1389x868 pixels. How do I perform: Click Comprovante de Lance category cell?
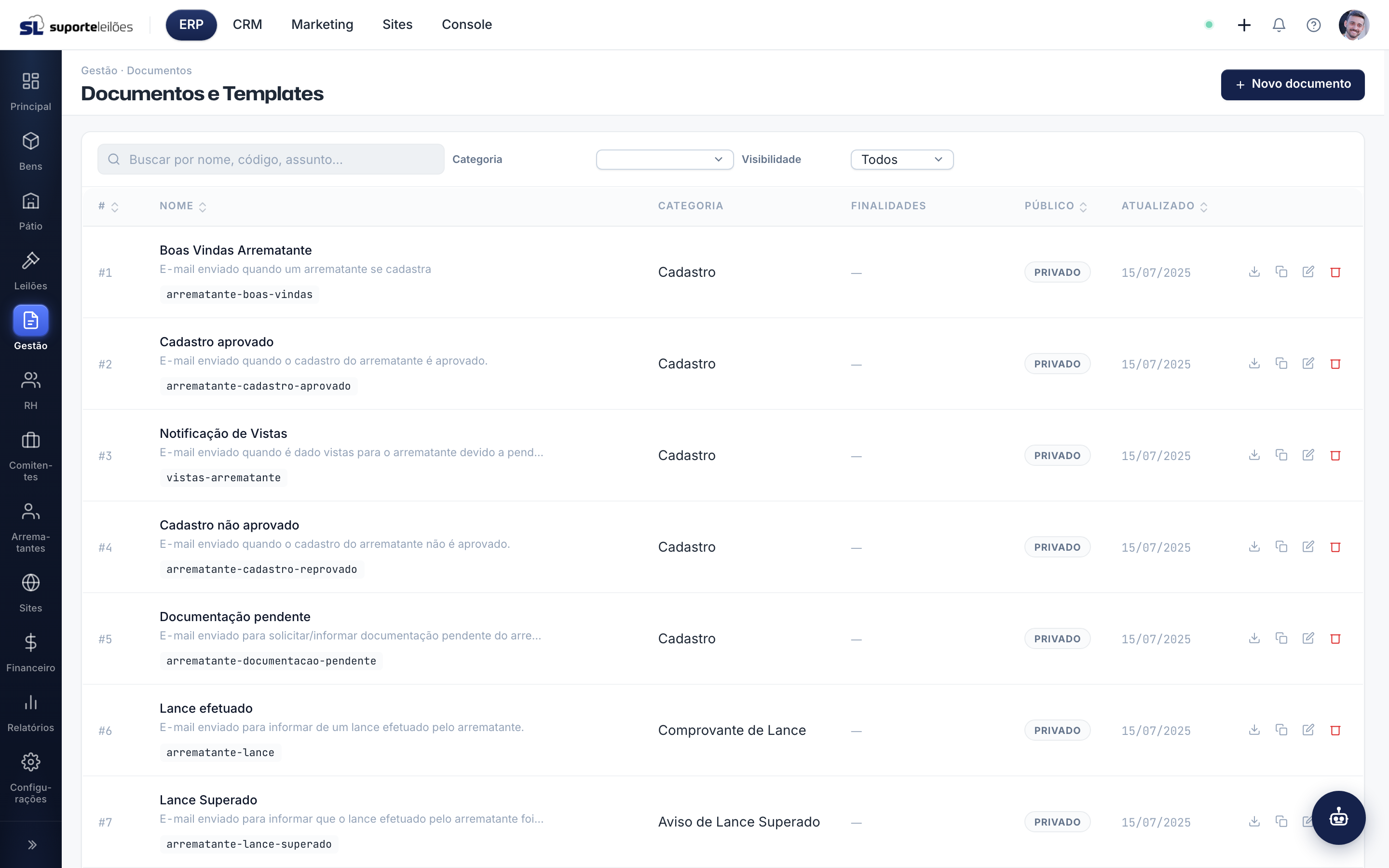point(732,730)
